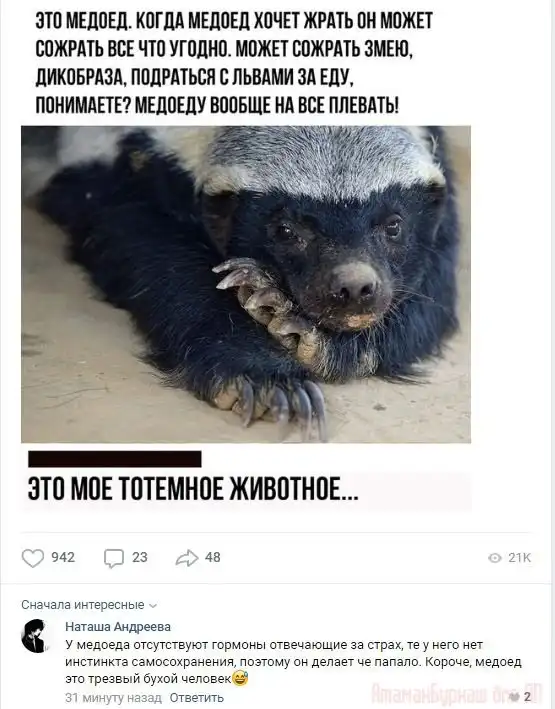The height and width of the screenshot is (709, 555).
Task: Click the 942 likes counter
Action: (63, 558)
